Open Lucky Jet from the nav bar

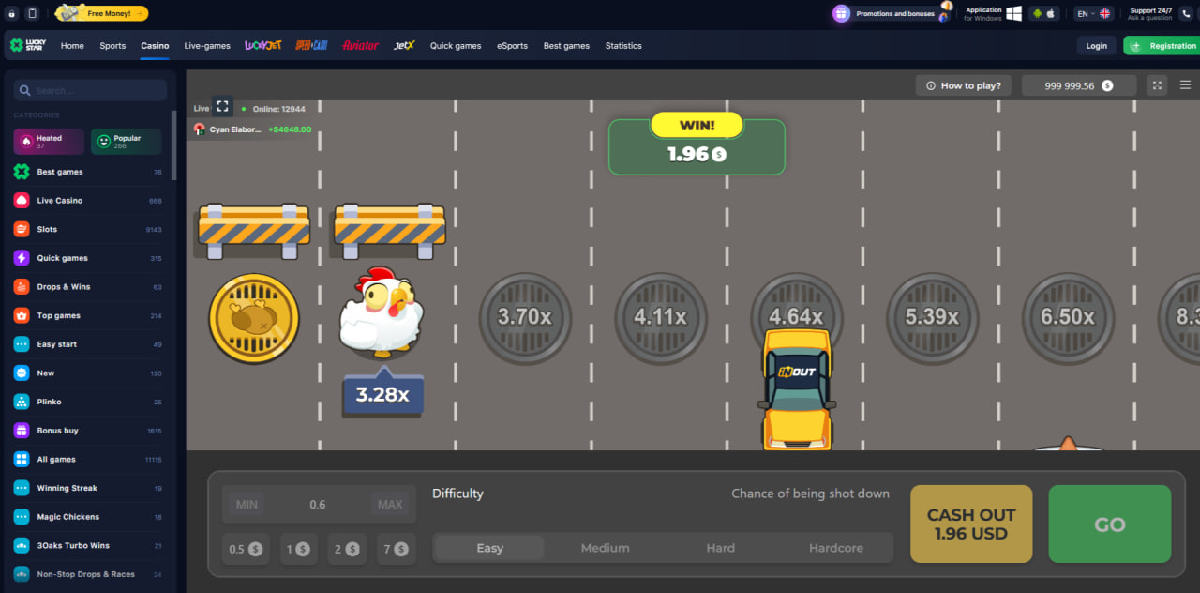[265, 45]
